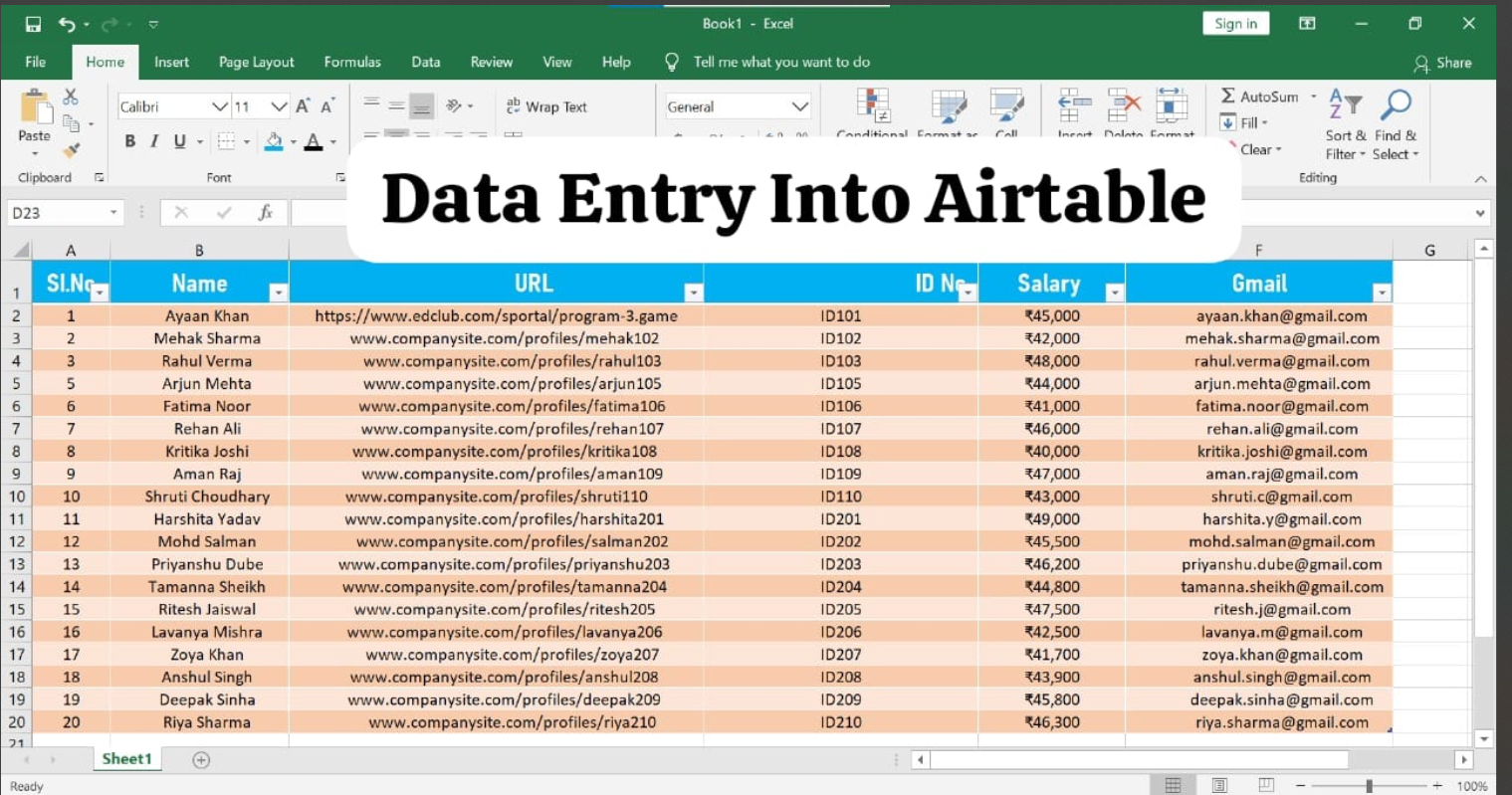Screen dimensions: 1512x795
Task: Switch to Normal view in status bar
Action: (1174, 785)
